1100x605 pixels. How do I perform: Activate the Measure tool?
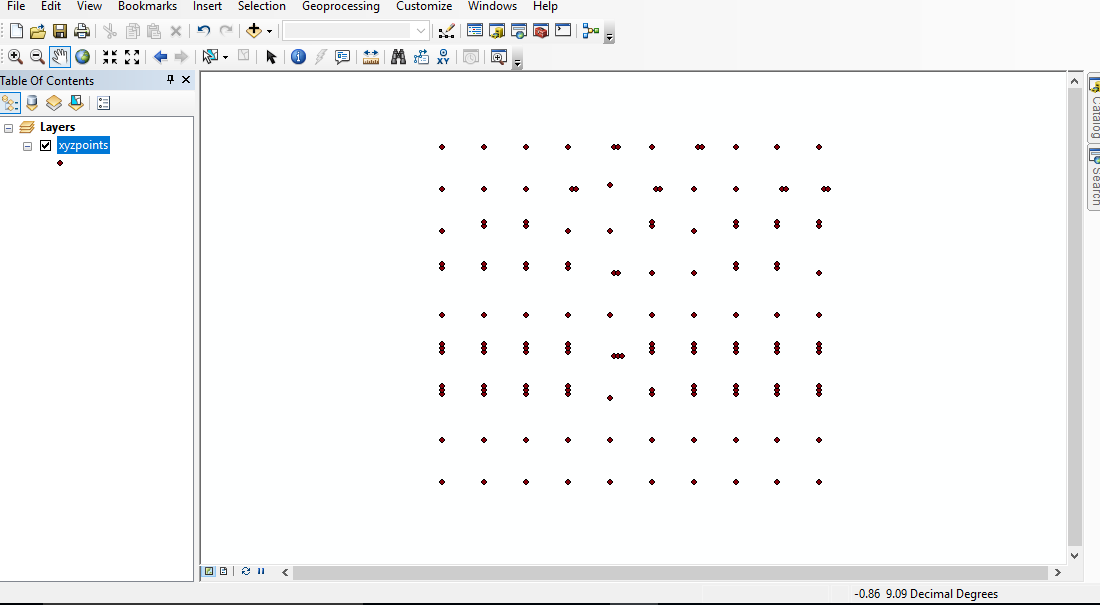point(371,57)
